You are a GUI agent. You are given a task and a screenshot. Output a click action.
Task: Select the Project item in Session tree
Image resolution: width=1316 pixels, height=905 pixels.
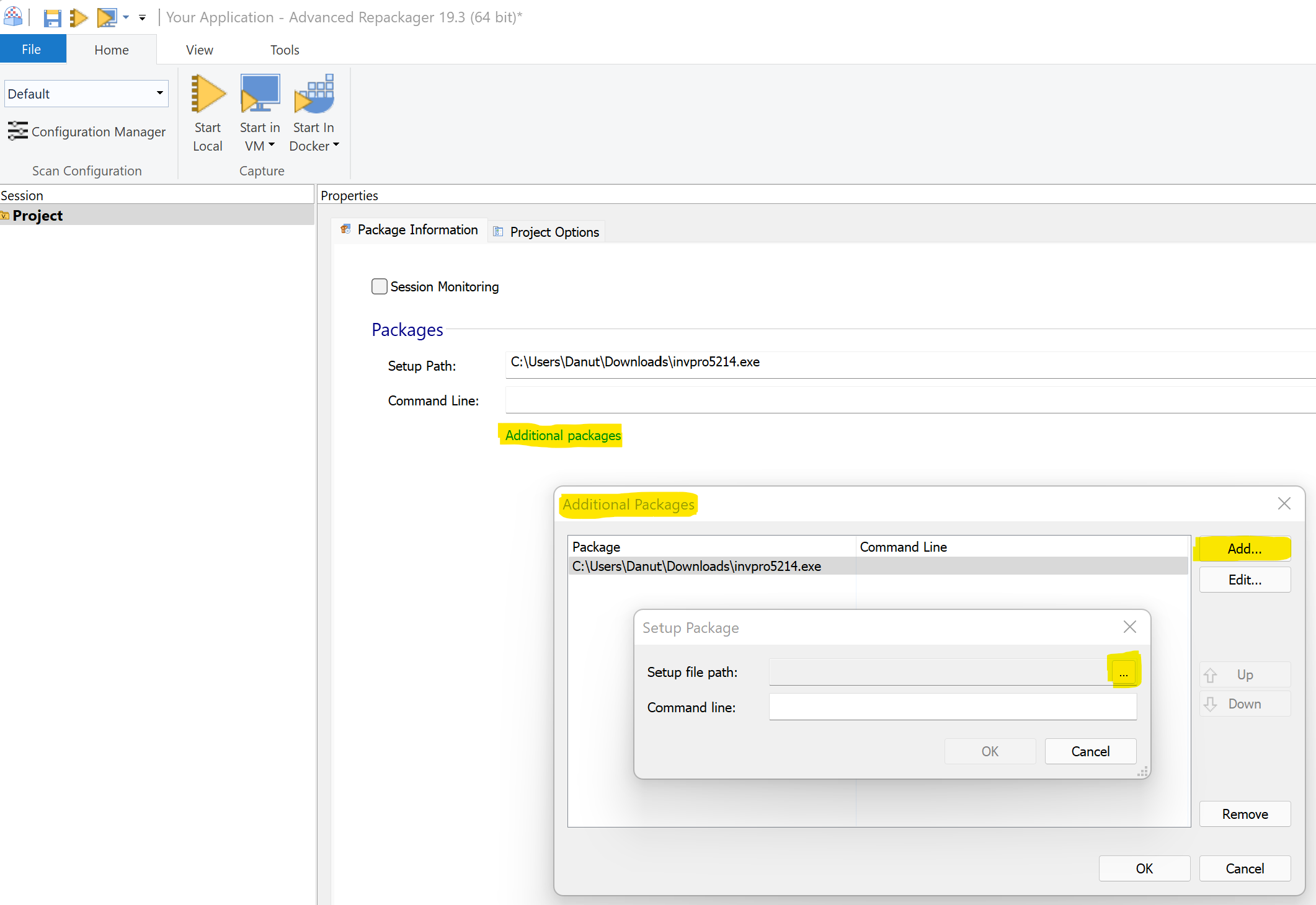(157, 215)
